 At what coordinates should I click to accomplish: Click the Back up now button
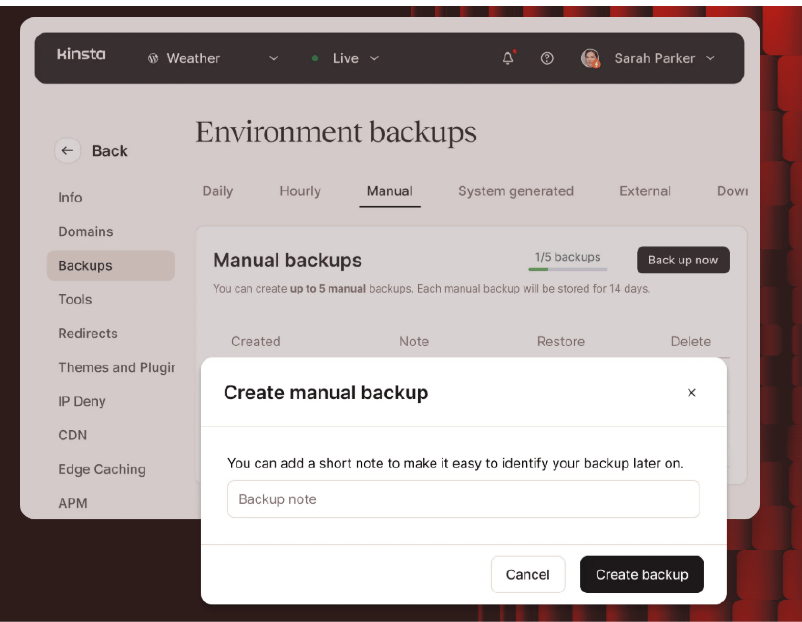[683, 260]
